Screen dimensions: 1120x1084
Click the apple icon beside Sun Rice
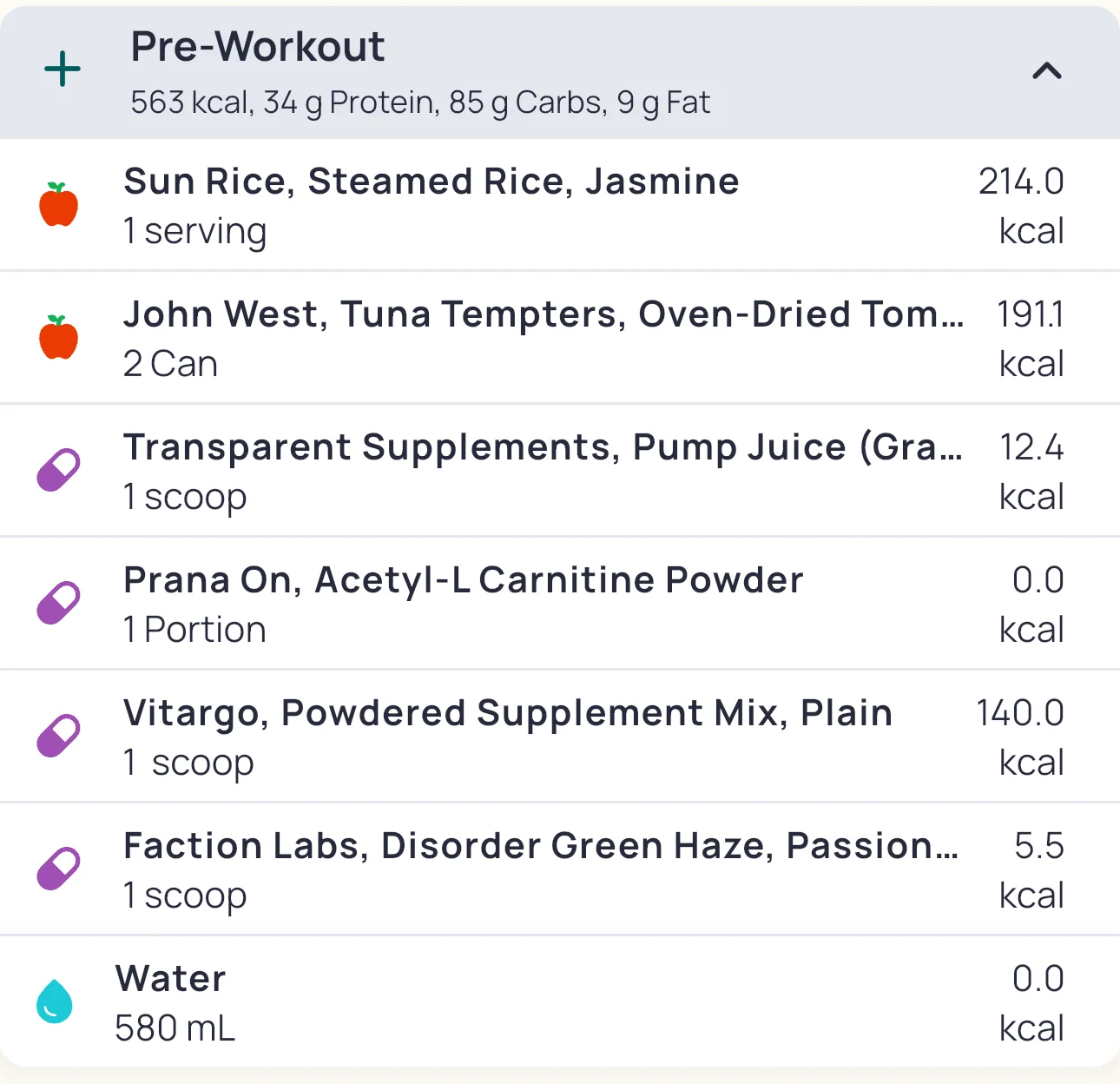click(x=59, y=205)
